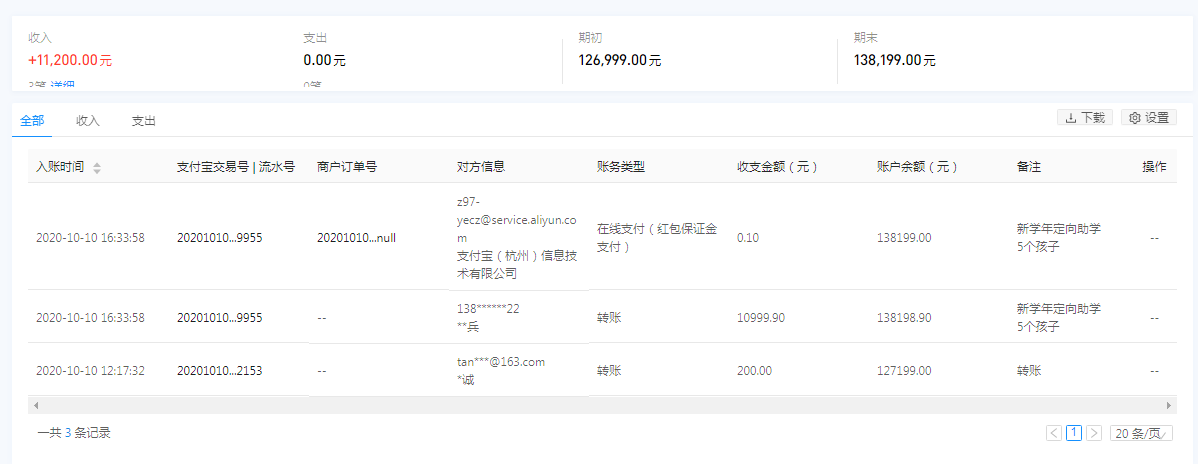The height and width of the screenshot is (464, 1198).
Task: Go to next page arrow
Action: click(x=1094, y=433)
